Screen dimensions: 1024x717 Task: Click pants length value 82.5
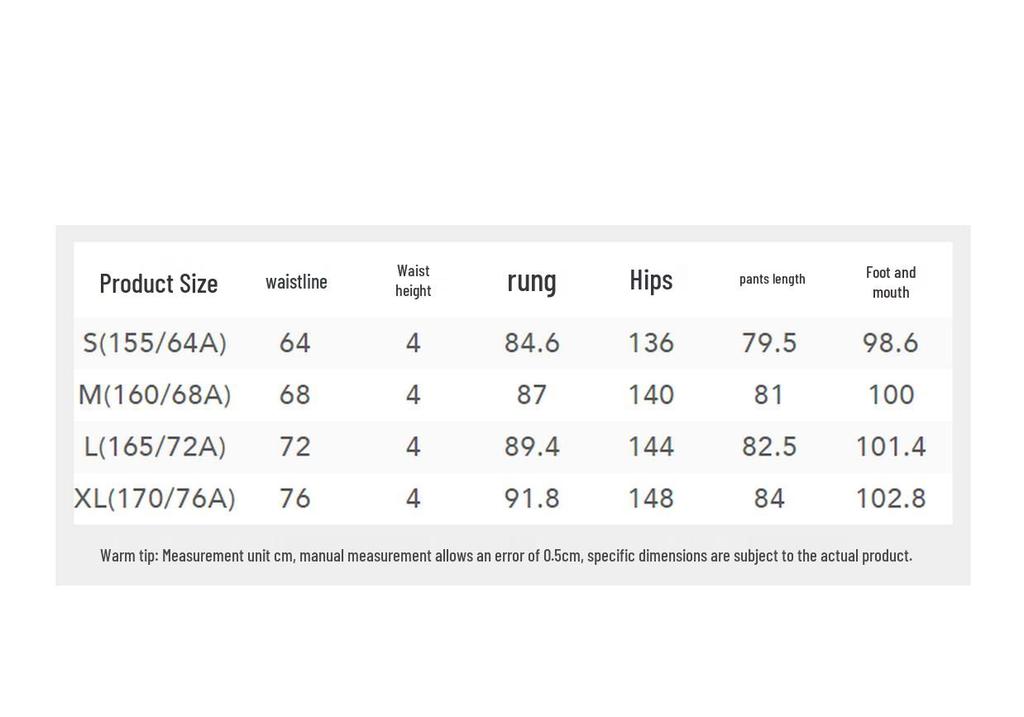click(769, 447)
